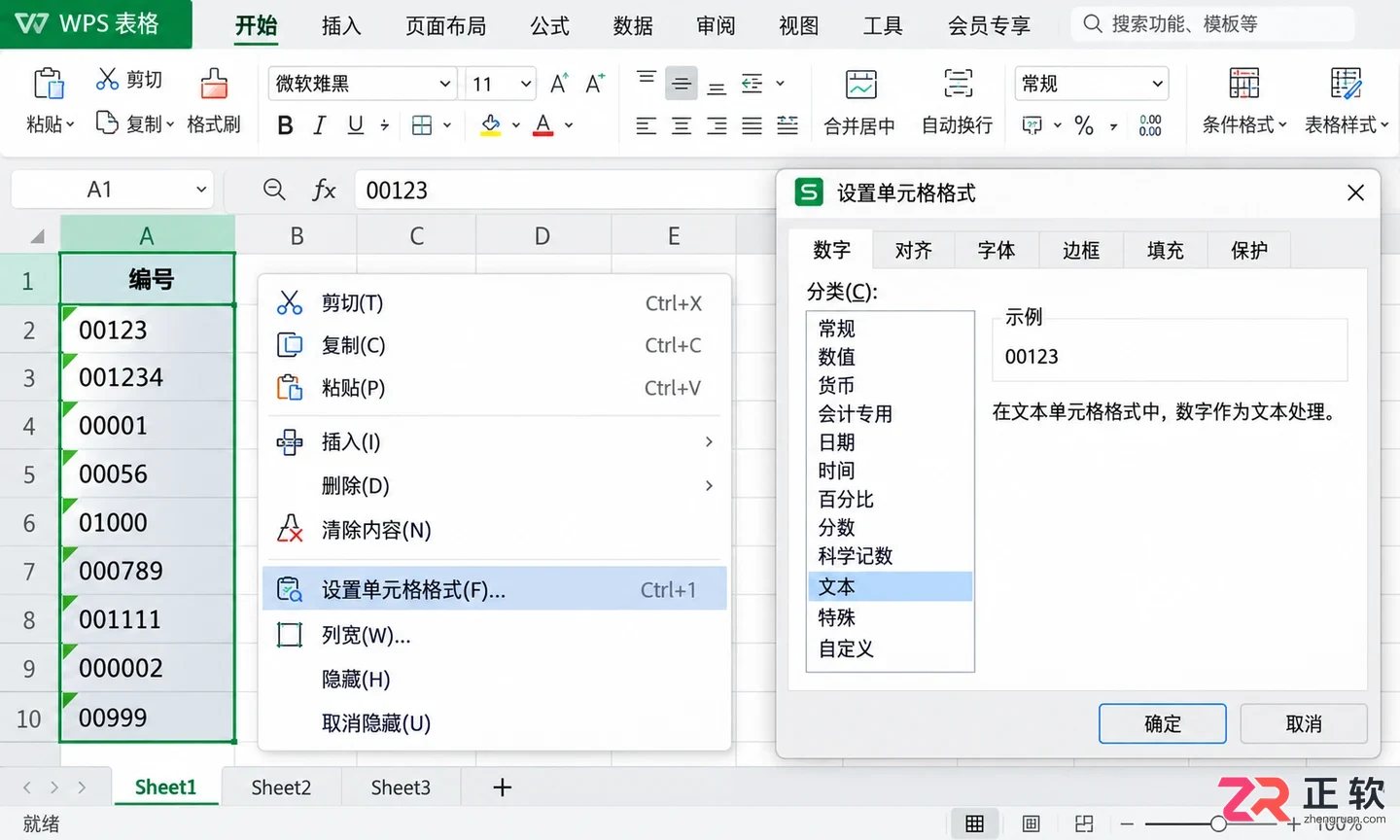Click the 取消 button in dialog
1400x840 pixels.
(x=1304, y=724)
